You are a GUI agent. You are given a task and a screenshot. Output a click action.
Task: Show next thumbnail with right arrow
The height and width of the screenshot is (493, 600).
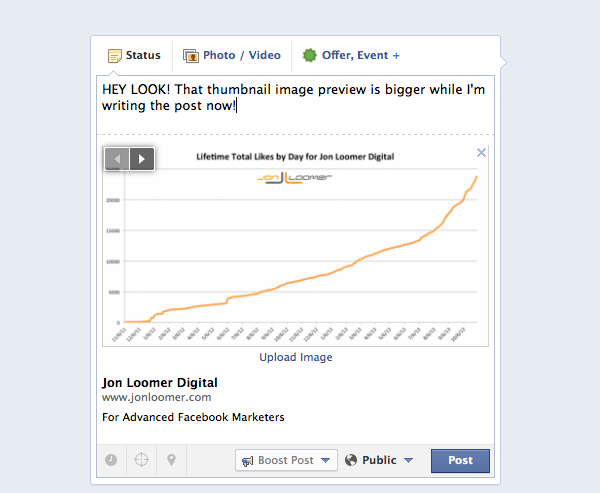[142, 158]
